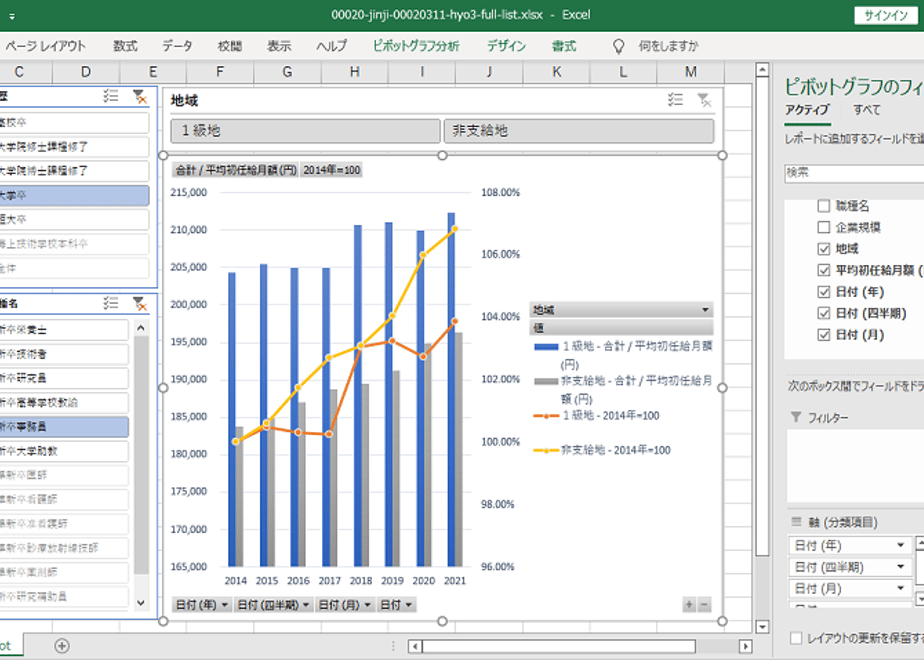
Task: Toggle multi-select in job title slicer
Action: pos(110,303)
